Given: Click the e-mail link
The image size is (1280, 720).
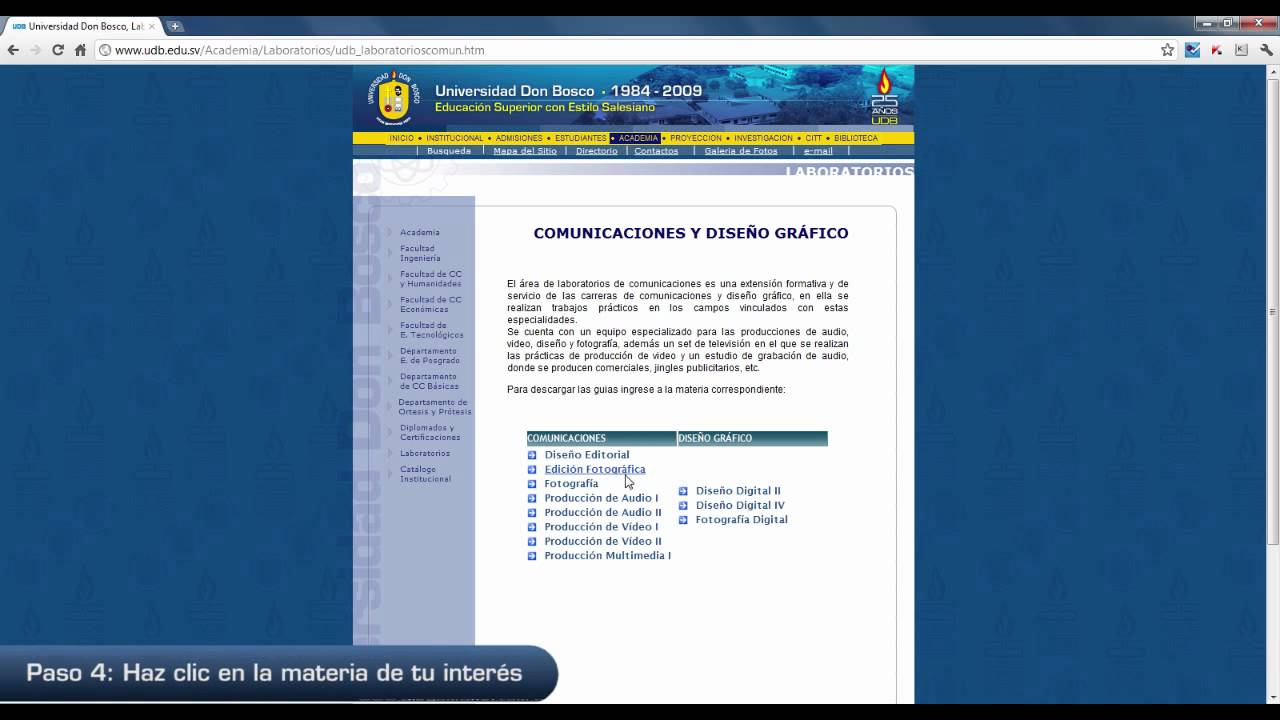Looking at the screenshot, I should coord(818,151).
